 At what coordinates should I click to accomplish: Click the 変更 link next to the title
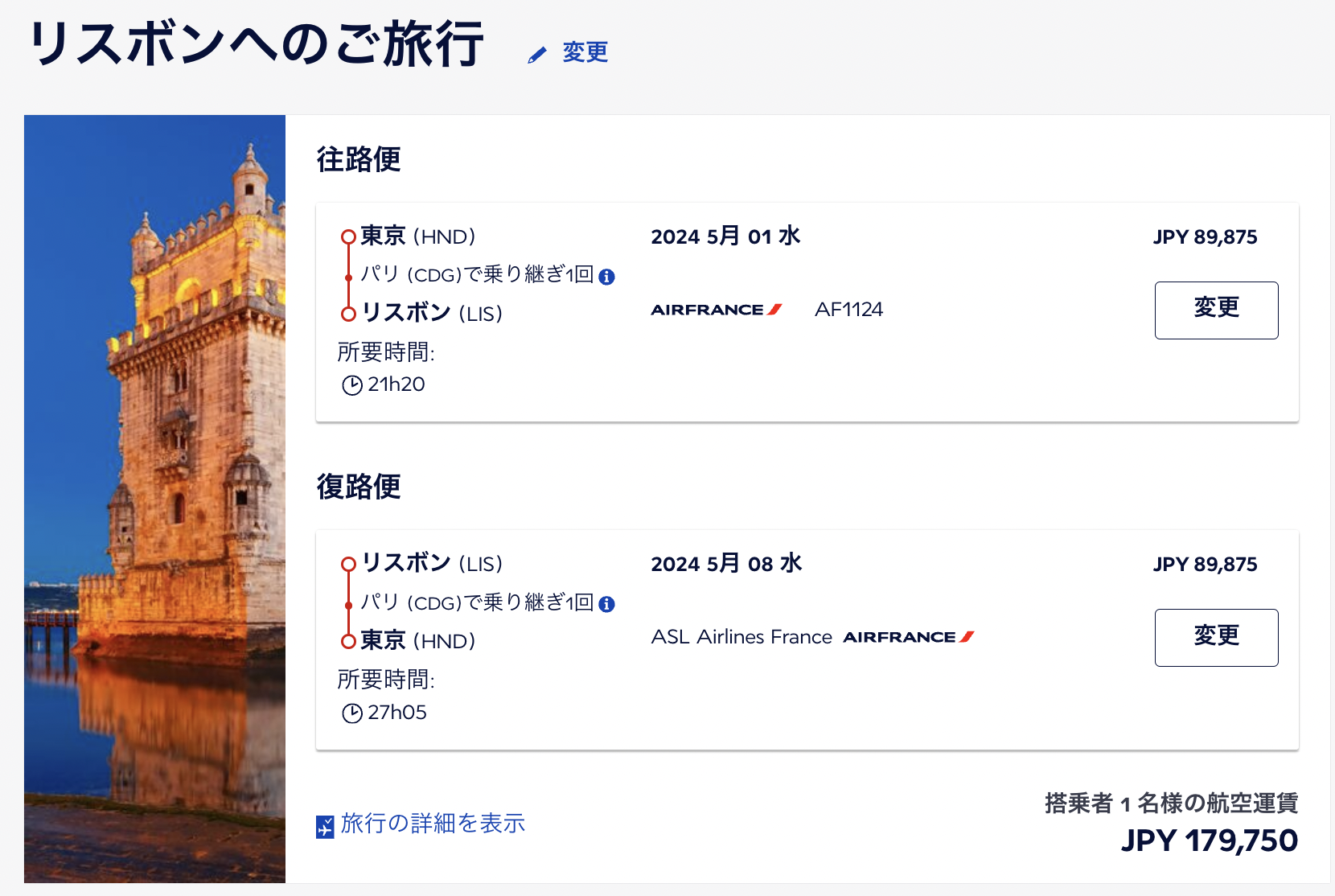585,52
